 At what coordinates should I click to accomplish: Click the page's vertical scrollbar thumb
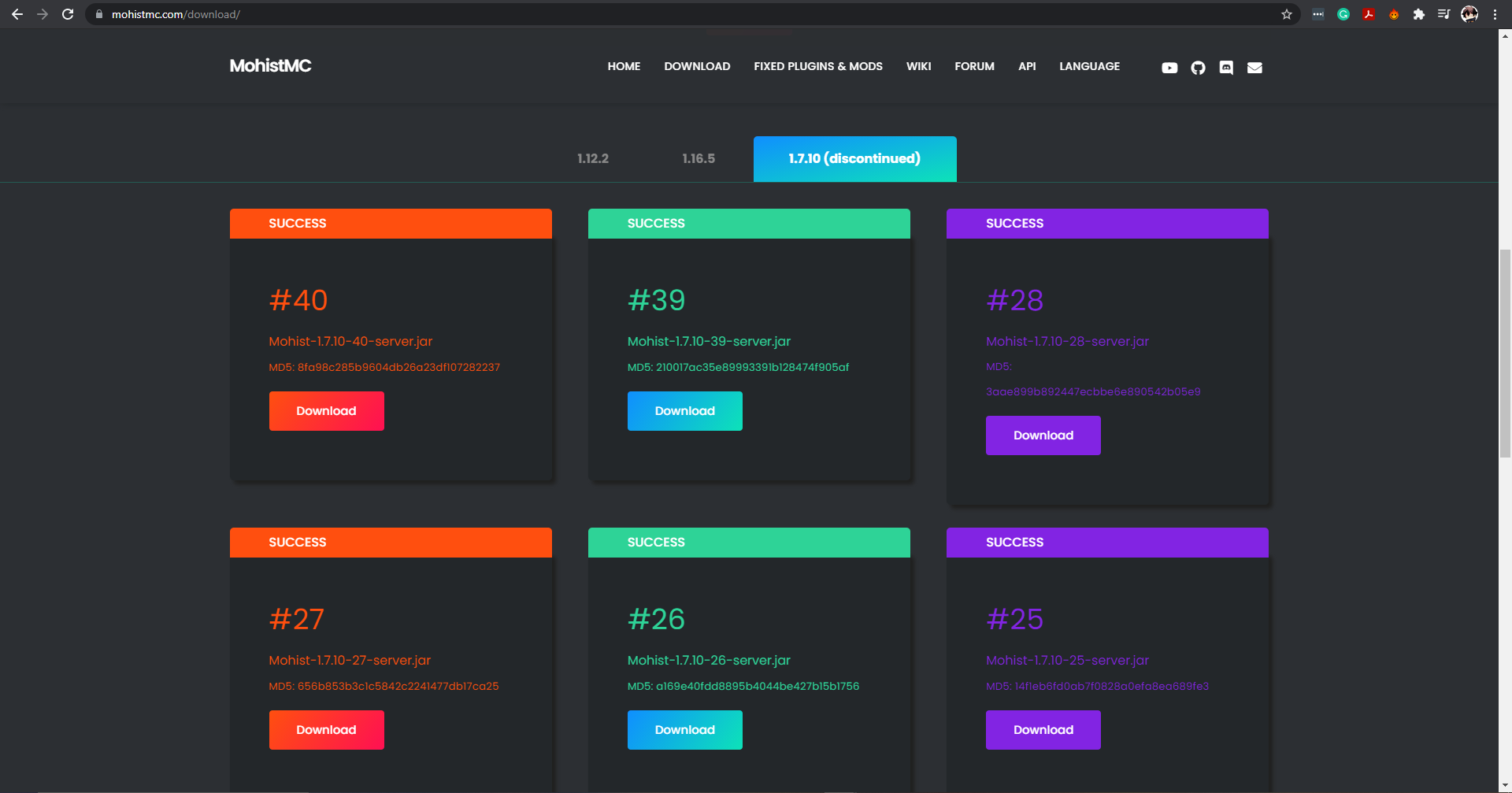click(1505, 353)
